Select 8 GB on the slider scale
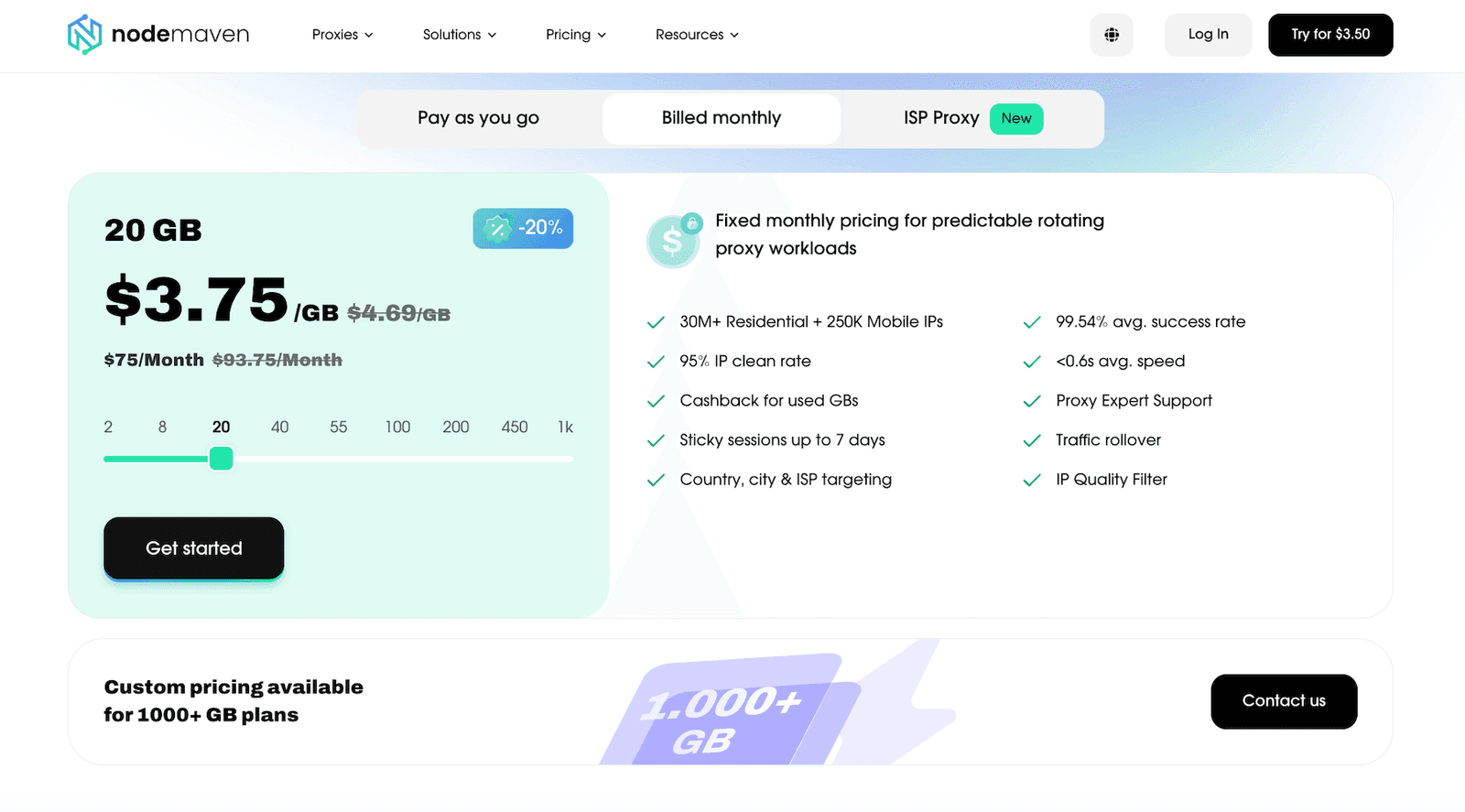The height and width of the screenshot is (812, 1465). [x=162, y=428]
